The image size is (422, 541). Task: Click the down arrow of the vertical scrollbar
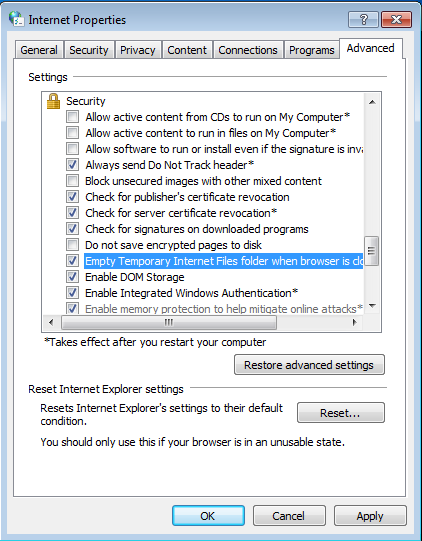pyautogui.click(x=372, y=305)
